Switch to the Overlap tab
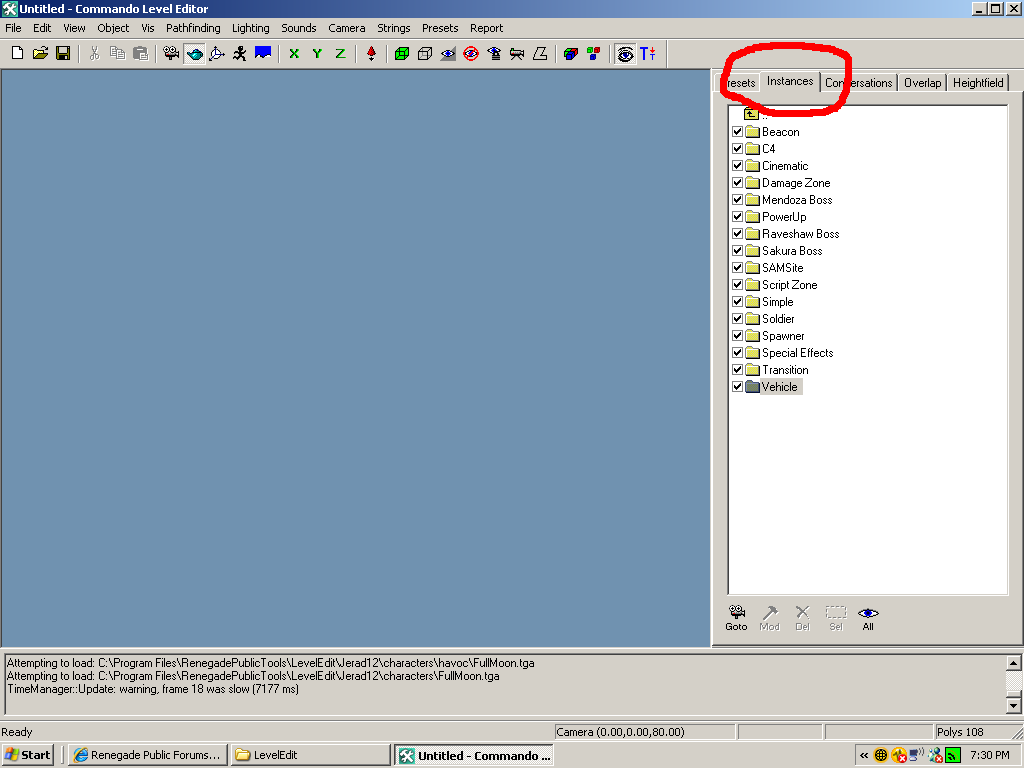The height and width of the screenshot is (768, 1024). [x=922, y=83]
